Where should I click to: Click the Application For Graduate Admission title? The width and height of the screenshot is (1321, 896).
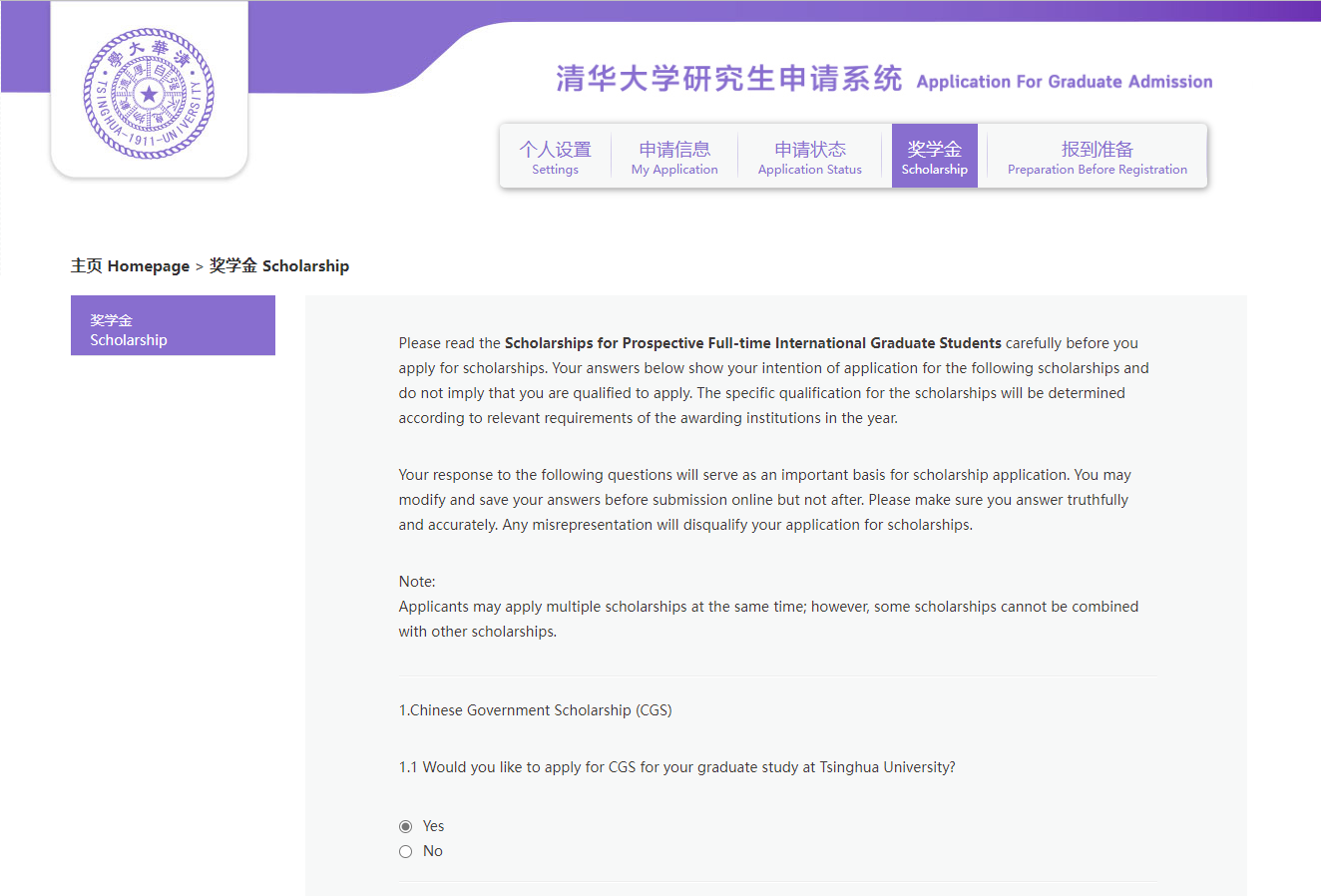(x=1065, y=82)
